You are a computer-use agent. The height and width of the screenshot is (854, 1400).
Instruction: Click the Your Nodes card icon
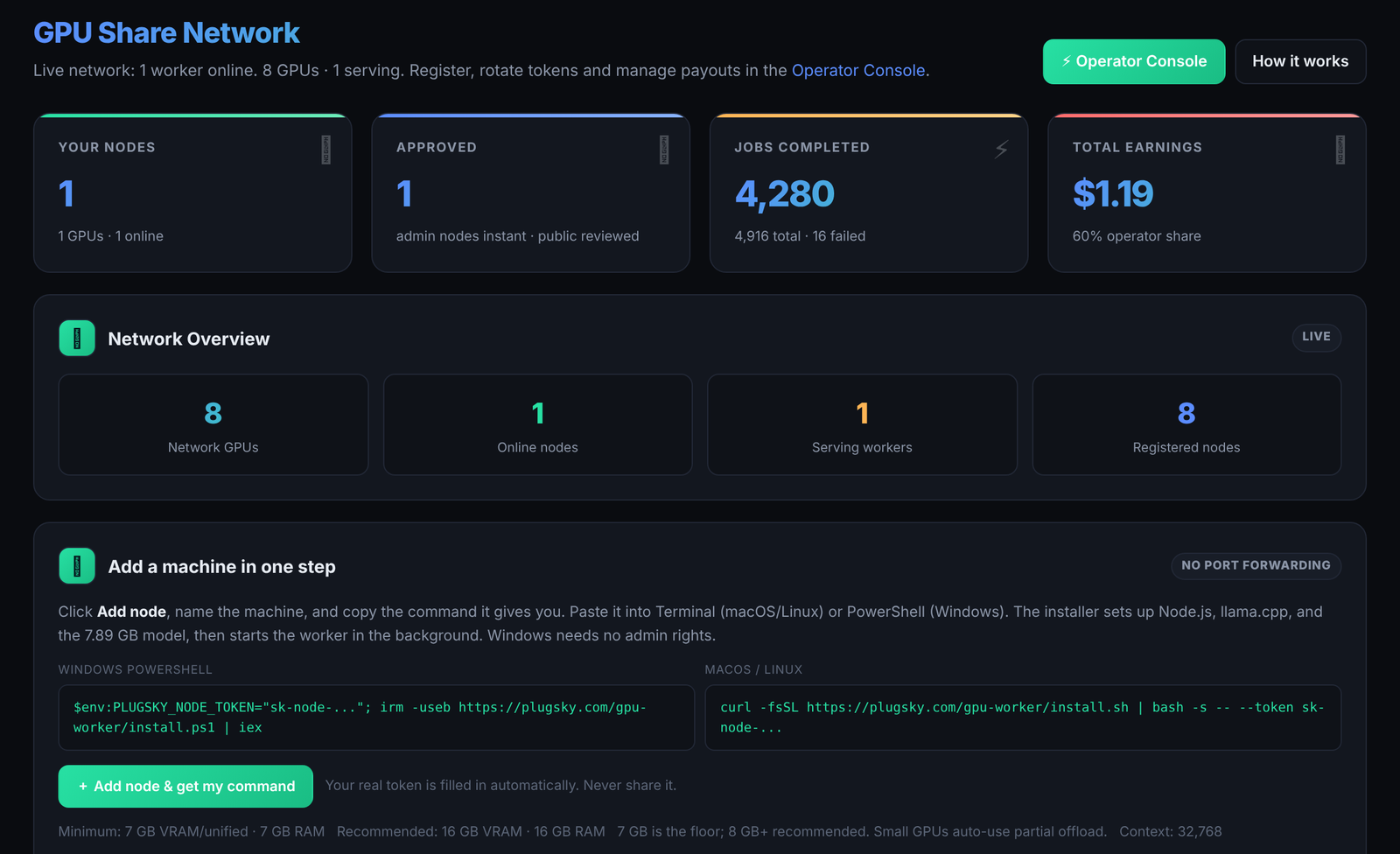(x=325, y=150)
